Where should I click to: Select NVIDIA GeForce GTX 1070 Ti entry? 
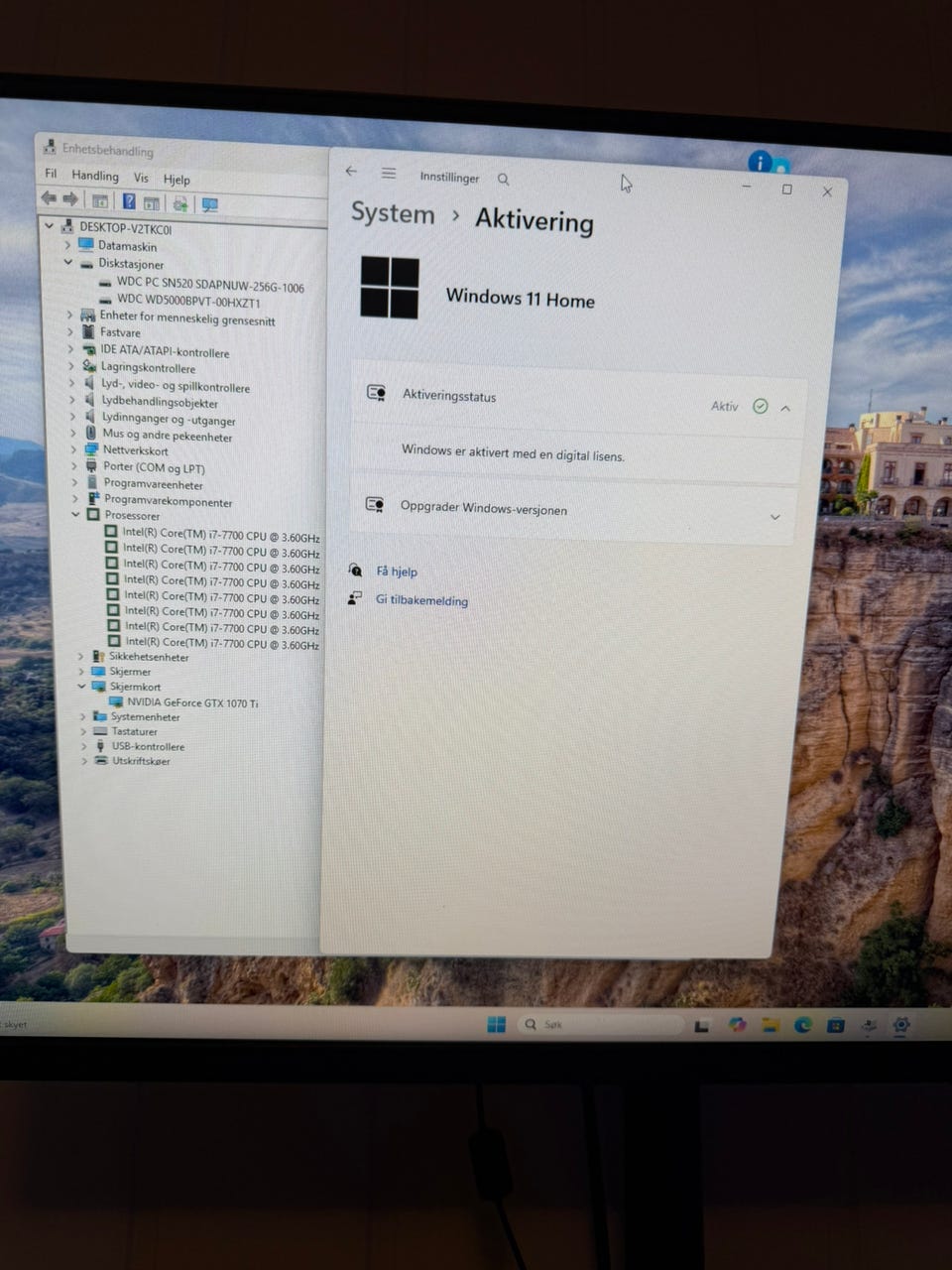[192, 702]
